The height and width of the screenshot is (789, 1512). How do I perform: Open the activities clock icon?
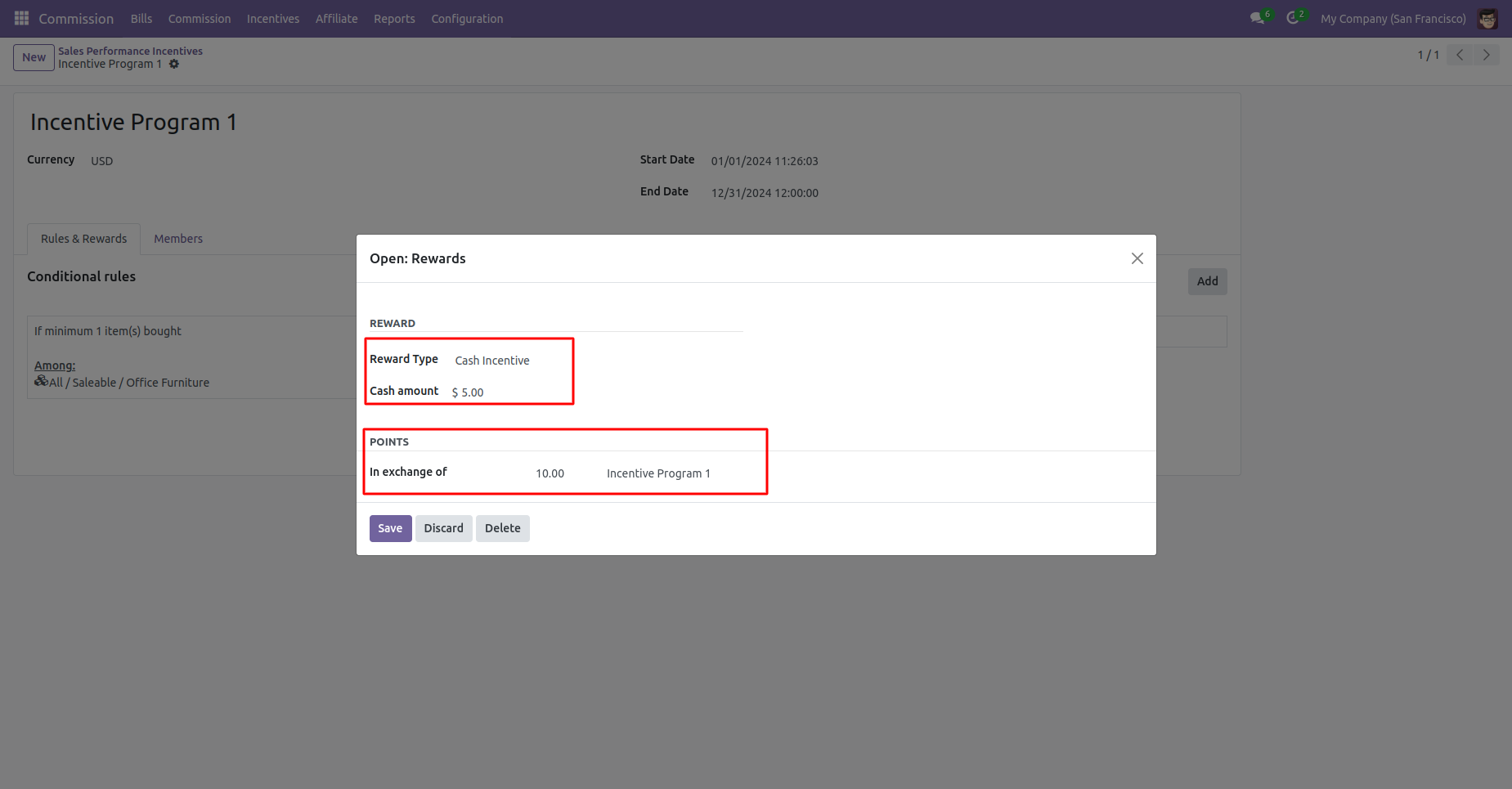click(x=1293, y=18)
